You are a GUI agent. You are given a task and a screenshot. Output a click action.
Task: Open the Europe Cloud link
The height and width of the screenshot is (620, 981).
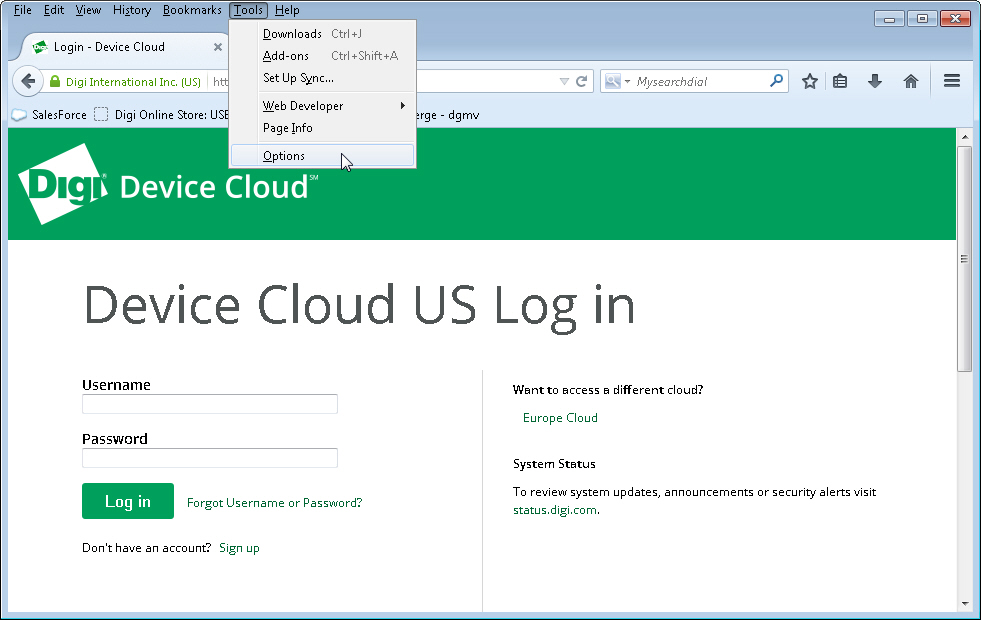coord(560,418)
